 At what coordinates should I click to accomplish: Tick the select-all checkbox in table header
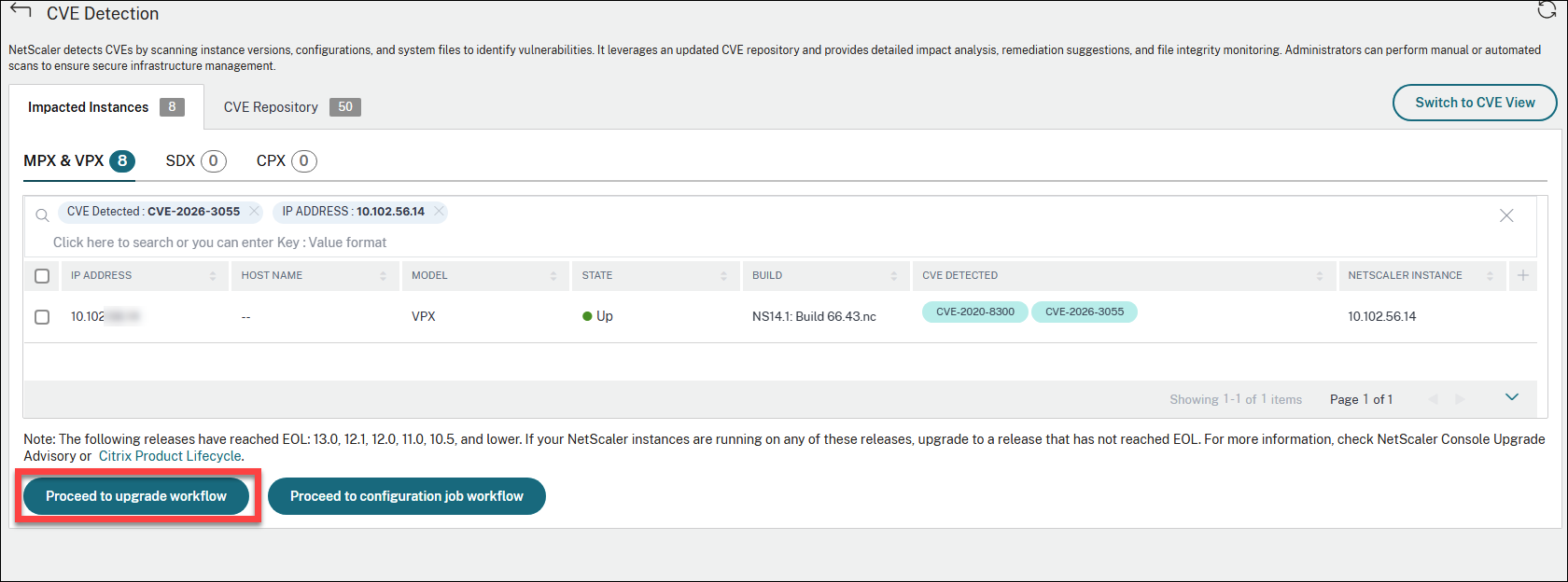(x=42, y=276)
